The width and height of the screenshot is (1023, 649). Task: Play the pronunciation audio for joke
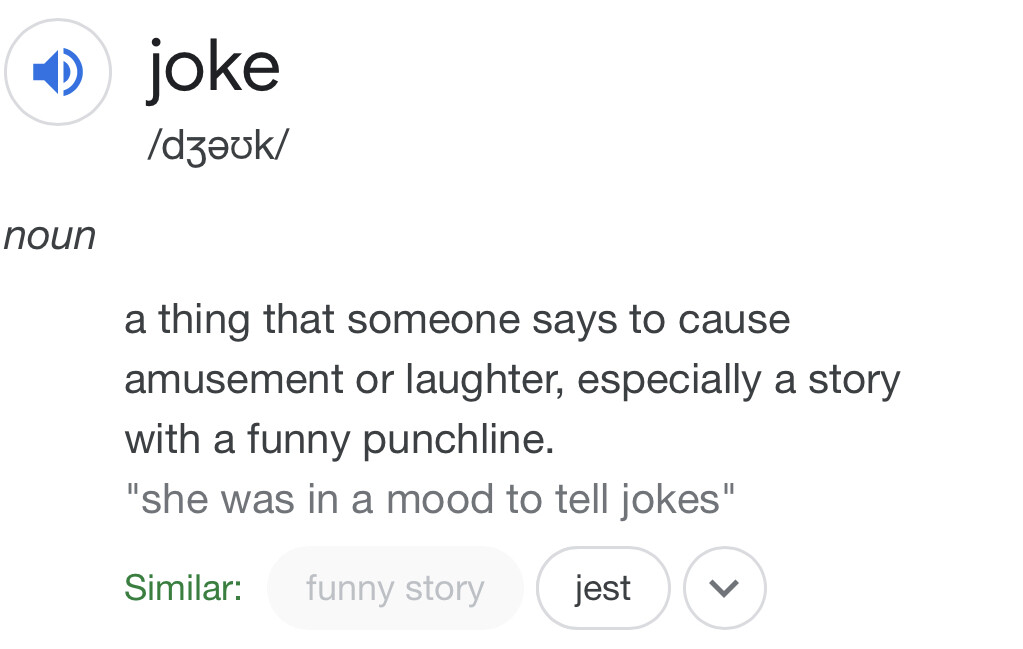pyautogui.click(x=58, y=72)
